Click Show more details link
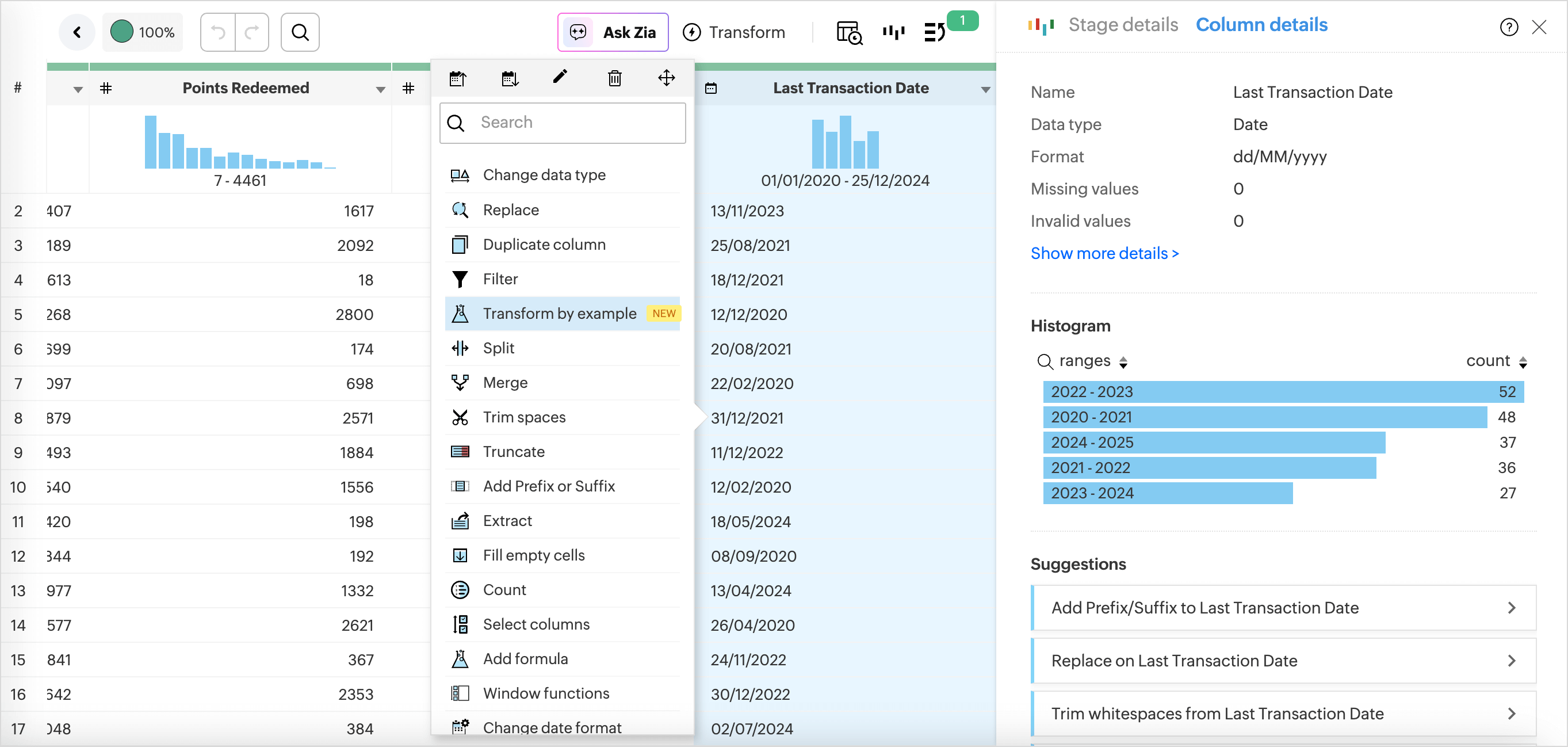The width and height of the screenshot is (1568, 747). (x=1104, y=253)
